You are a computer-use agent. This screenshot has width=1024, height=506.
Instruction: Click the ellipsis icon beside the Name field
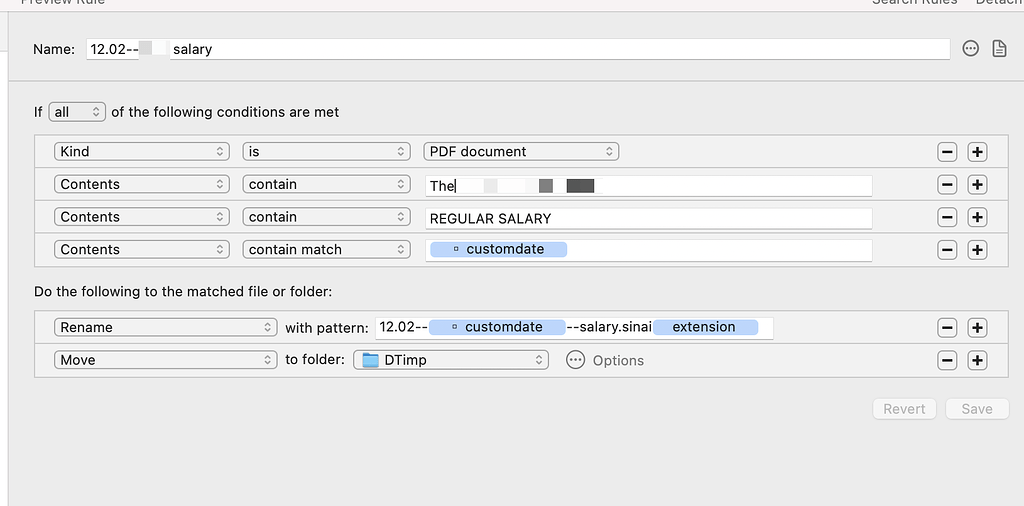click(x=970, y=49)
